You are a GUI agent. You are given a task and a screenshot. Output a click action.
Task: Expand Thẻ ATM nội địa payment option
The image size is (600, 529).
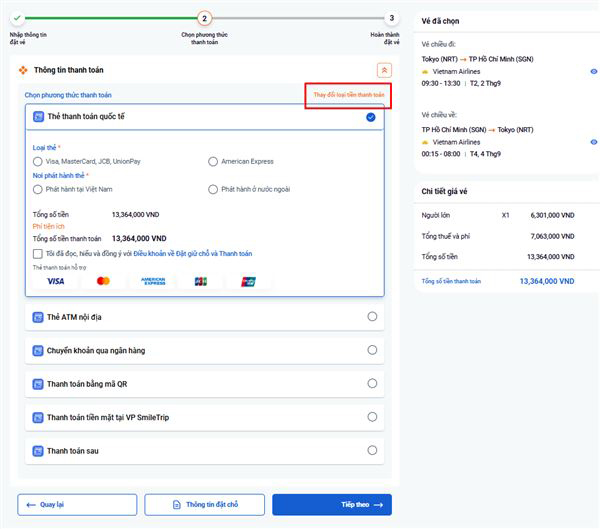[372, 317]
